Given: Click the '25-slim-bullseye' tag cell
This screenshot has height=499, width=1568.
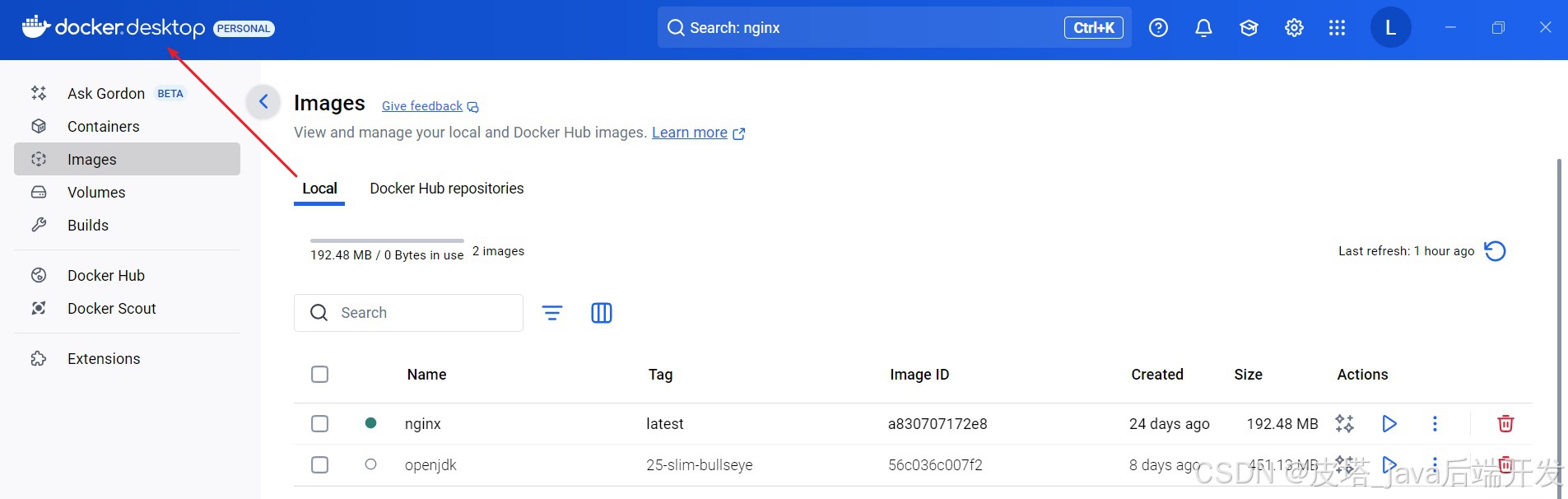Looking at the screenshot, I should coord(700,465).
